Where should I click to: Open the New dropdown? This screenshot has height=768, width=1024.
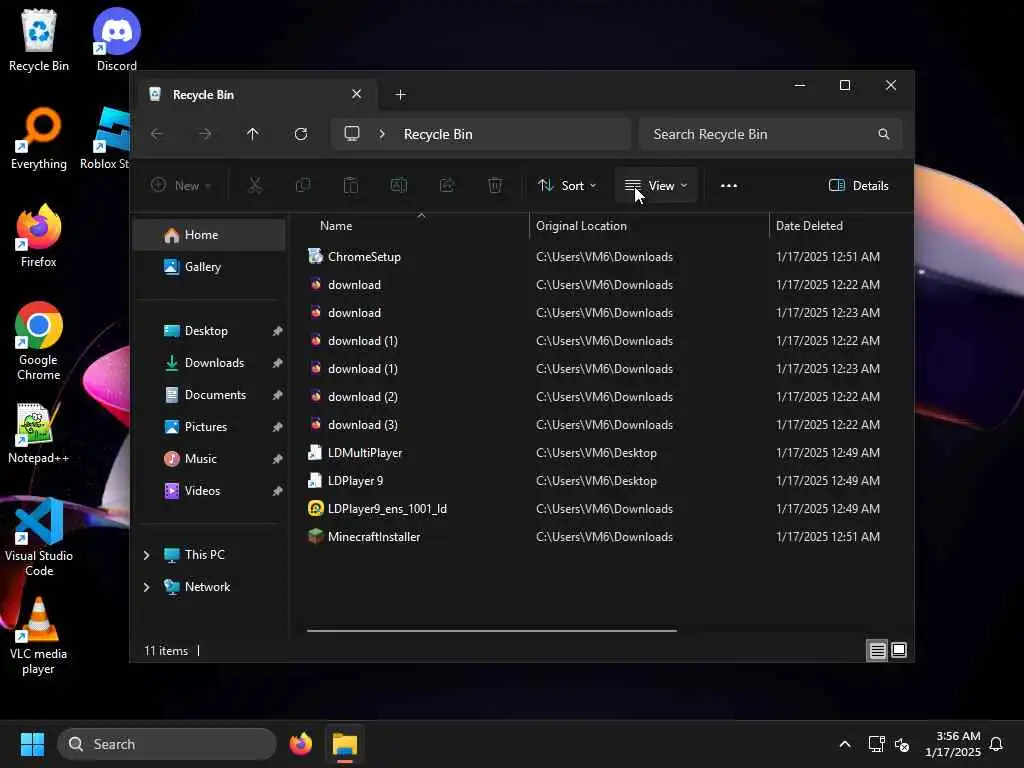(181, 185)
